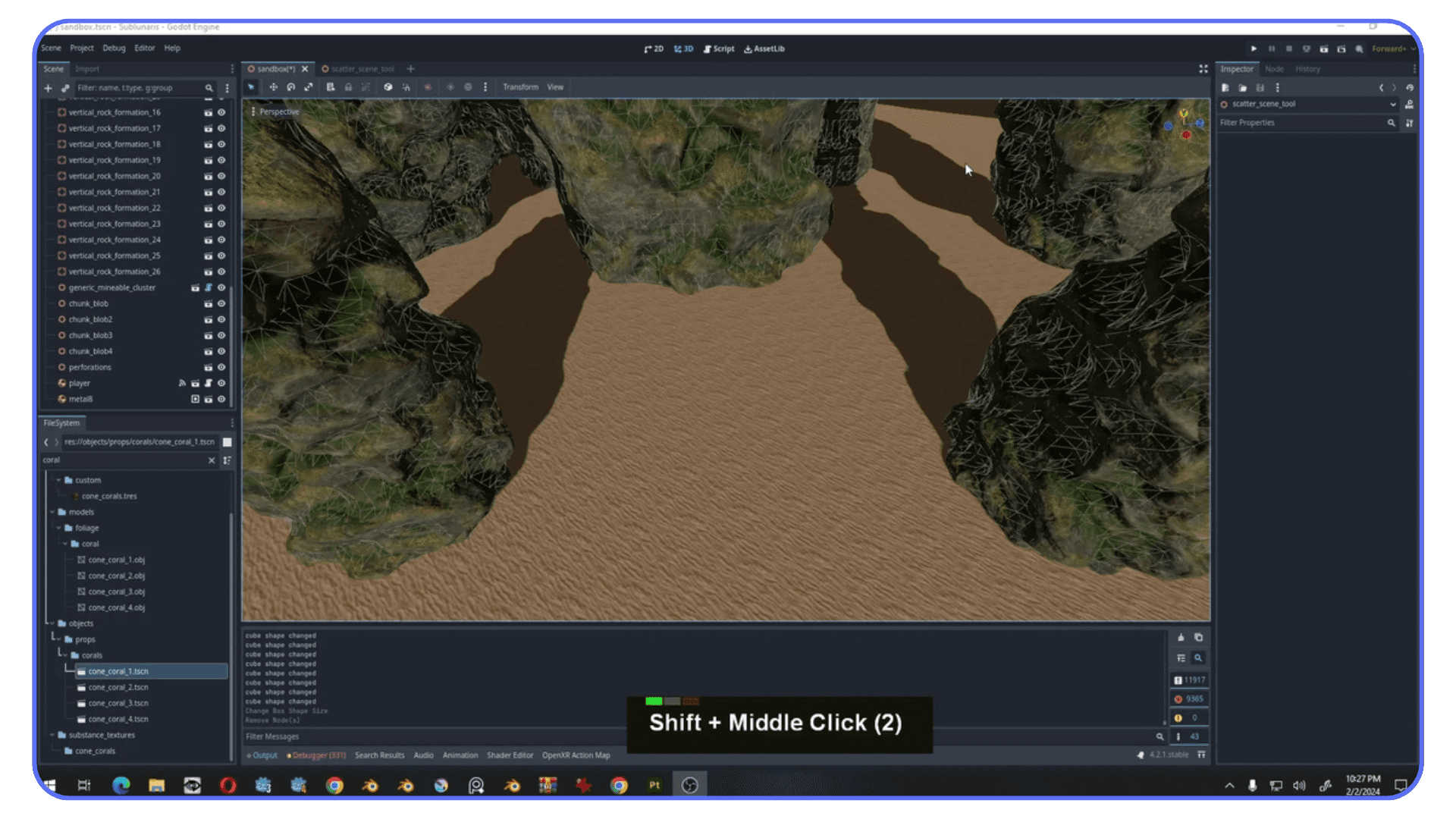Viewport: 1456px width, 819px height.
Task: Lock the selected node with the lock icon
Action: coord(348,87)
